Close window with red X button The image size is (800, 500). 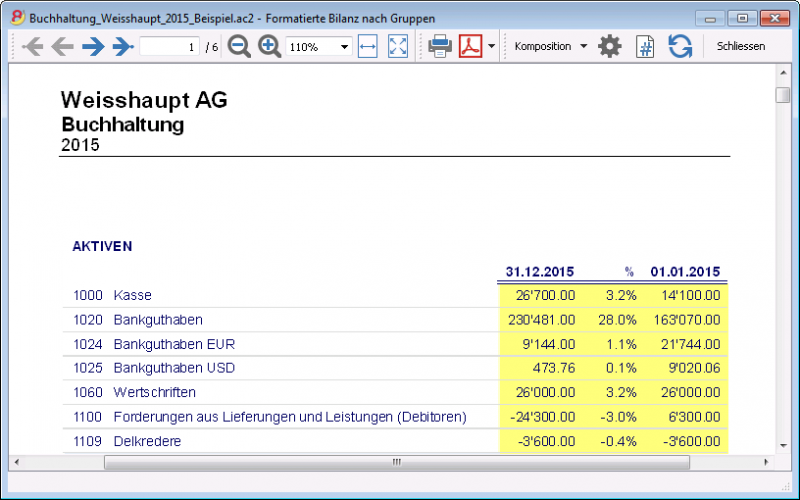[x=775, y=18]
